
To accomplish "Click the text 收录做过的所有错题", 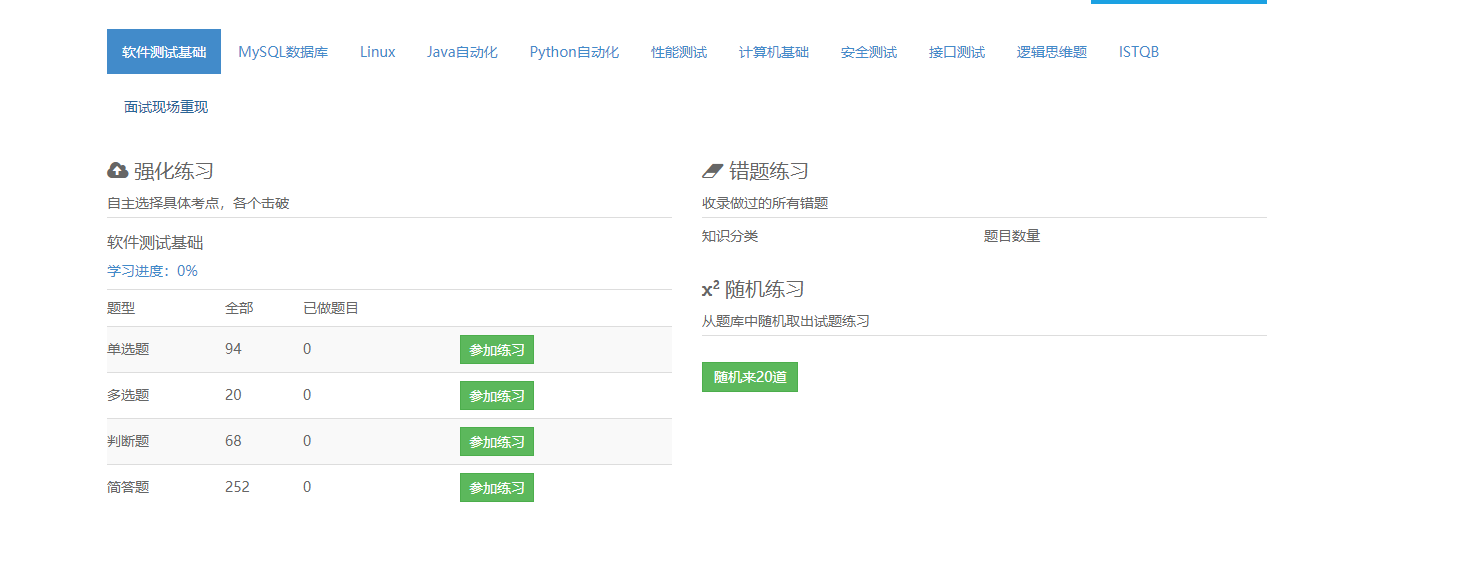I will pyautogui.click(x=765, y=203).
